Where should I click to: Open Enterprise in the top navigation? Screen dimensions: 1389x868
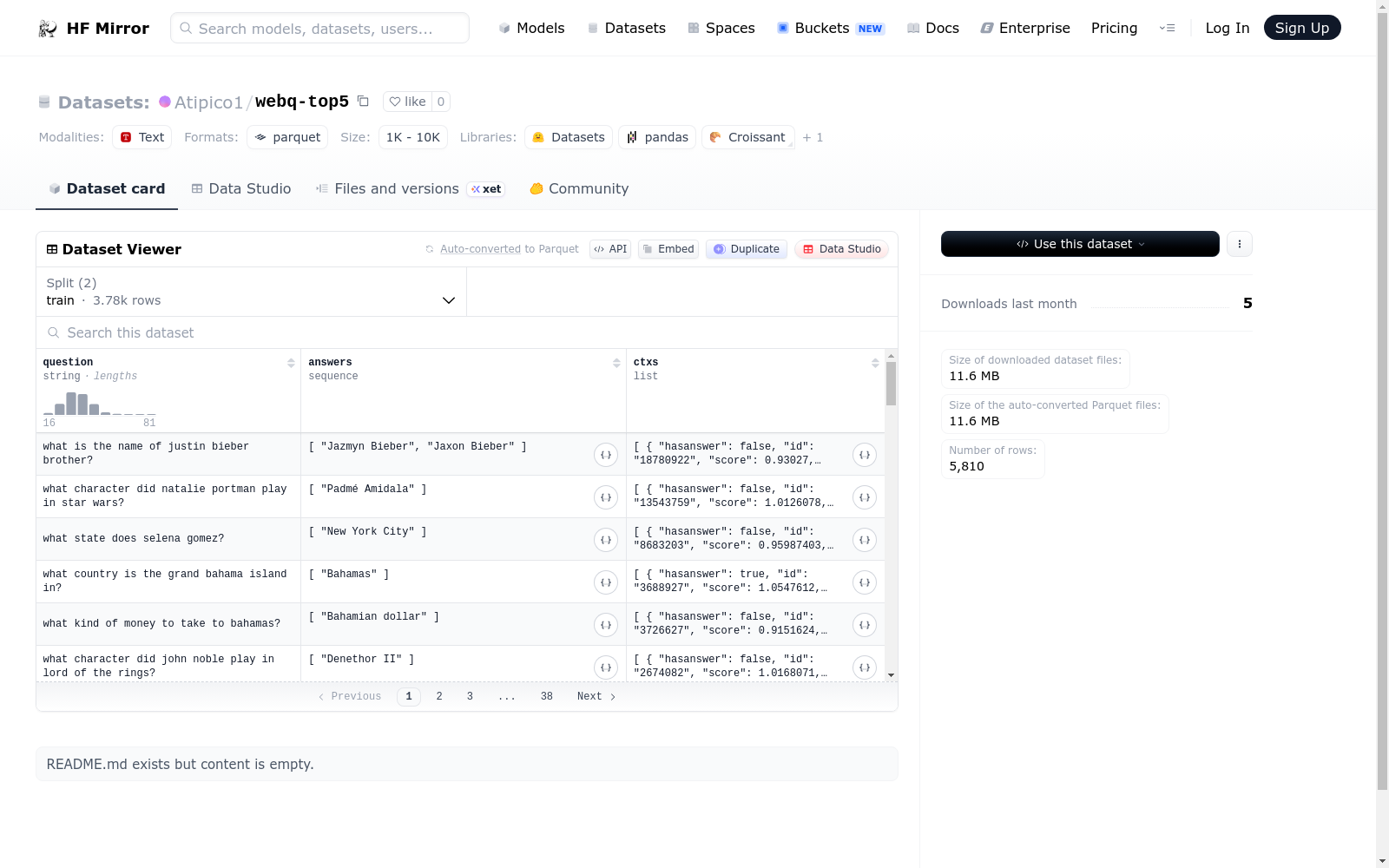click(x=1025, y=28)
